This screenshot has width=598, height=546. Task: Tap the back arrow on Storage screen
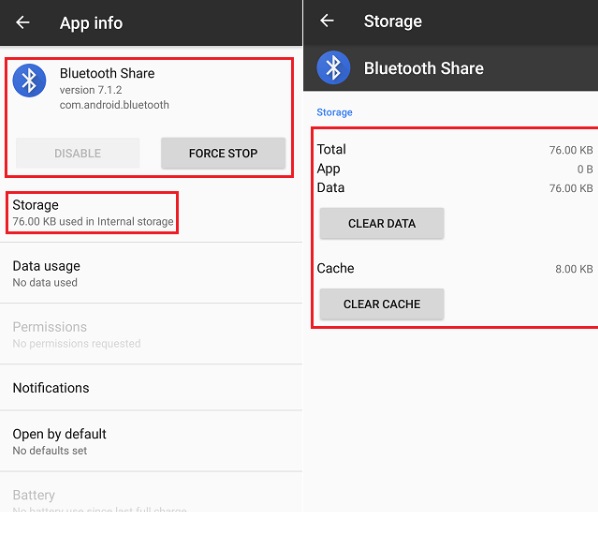[327, 21]
